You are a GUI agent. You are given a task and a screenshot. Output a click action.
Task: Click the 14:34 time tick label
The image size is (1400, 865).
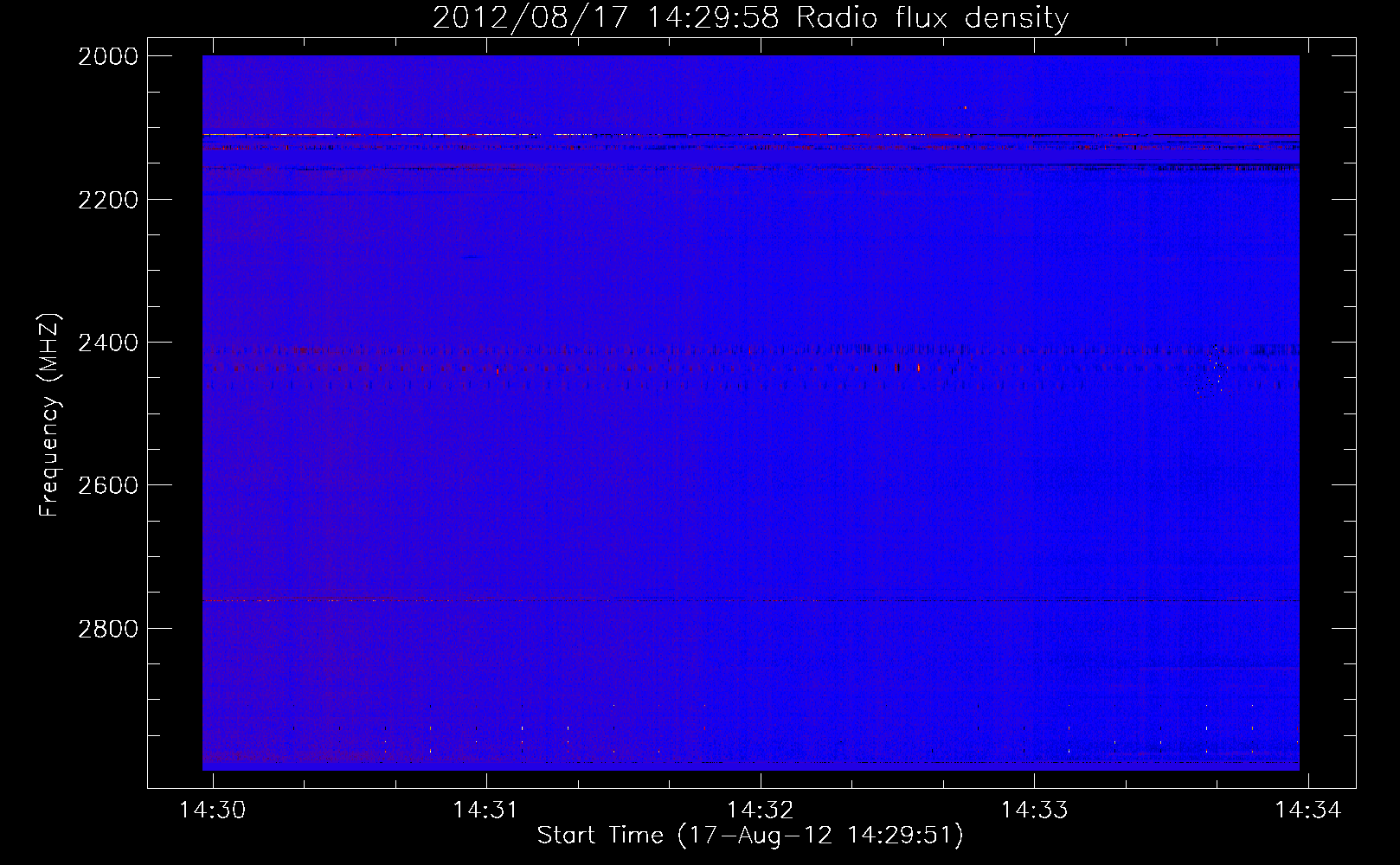click(1308, 810)
